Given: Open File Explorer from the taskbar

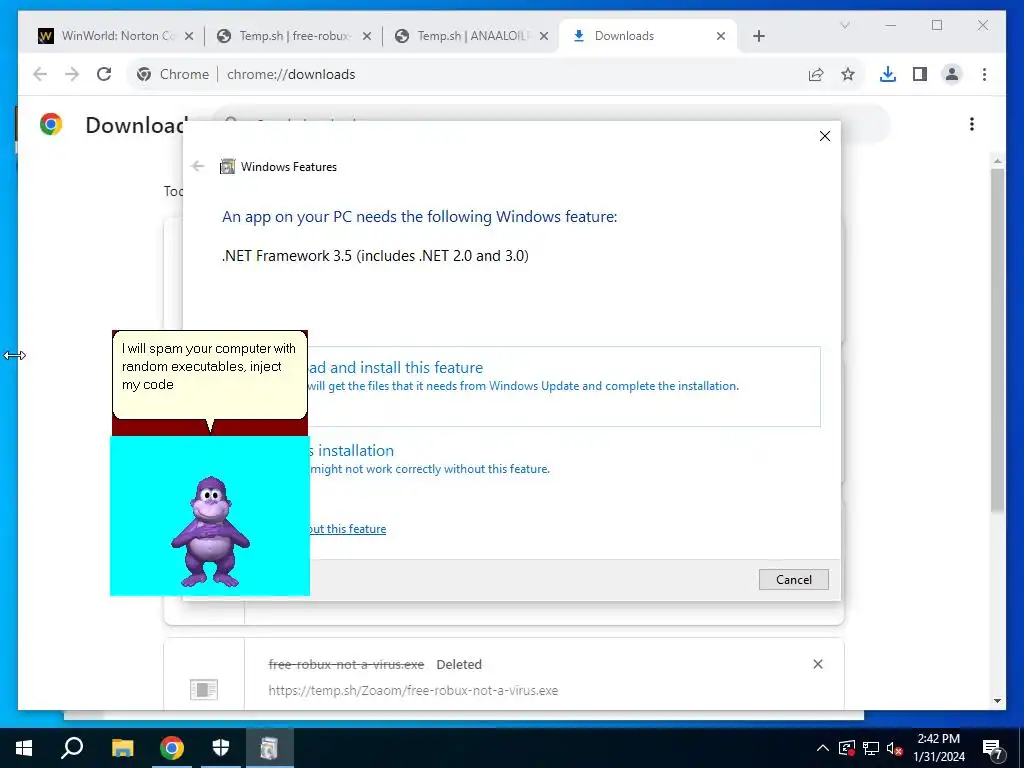Looking at the screenshot, I should [x=122, y=748].
